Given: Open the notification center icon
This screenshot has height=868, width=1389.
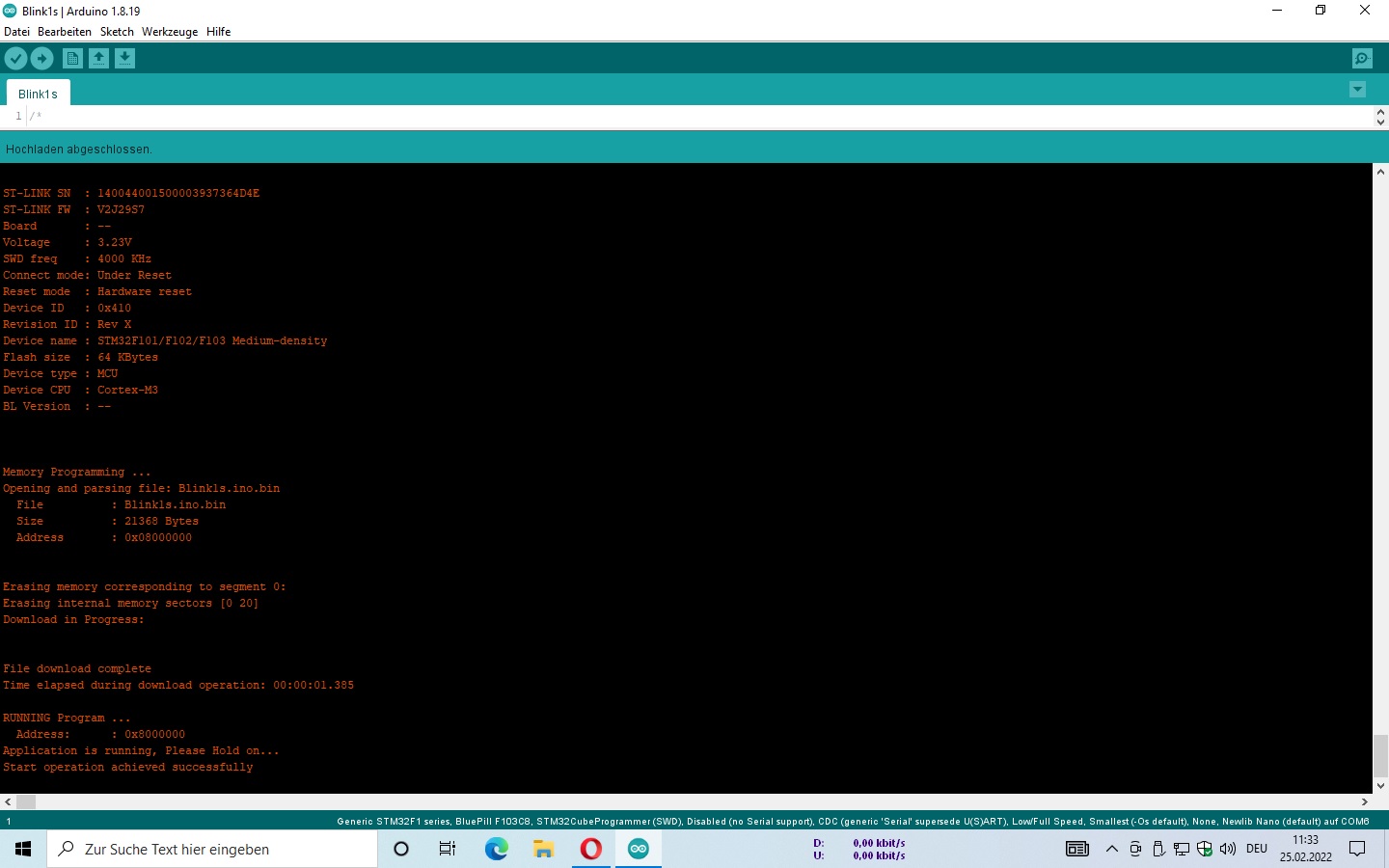Looking at the screenshot, I should tap(1357, 849).
